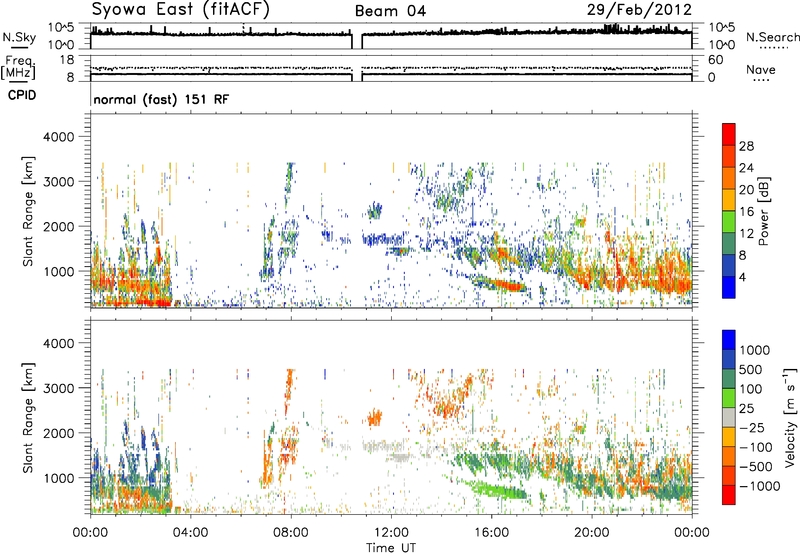Pick the yellow 16–20 dB power color segment
Viewport: 800px width, 554px height.
click(x=729, y=200)
